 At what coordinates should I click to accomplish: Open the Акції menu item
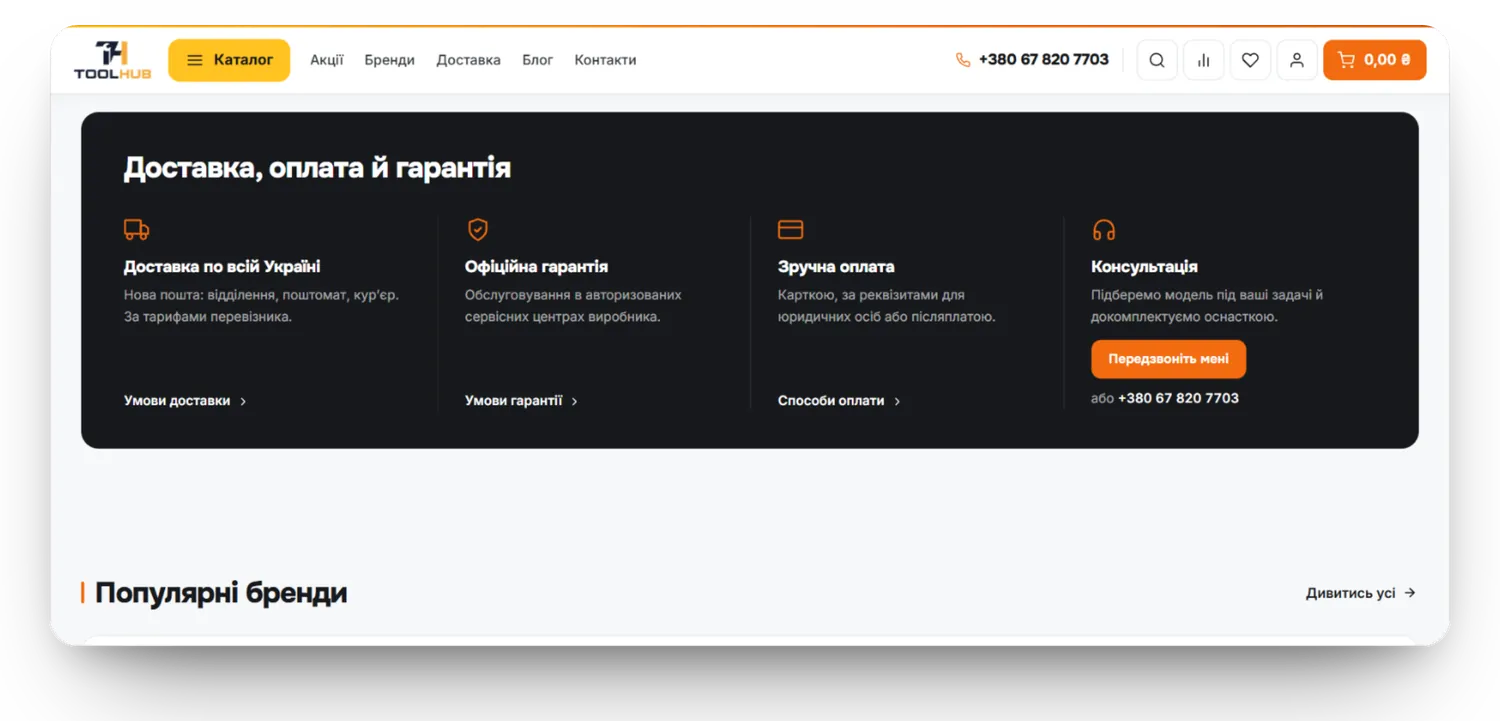coord(326,60)
